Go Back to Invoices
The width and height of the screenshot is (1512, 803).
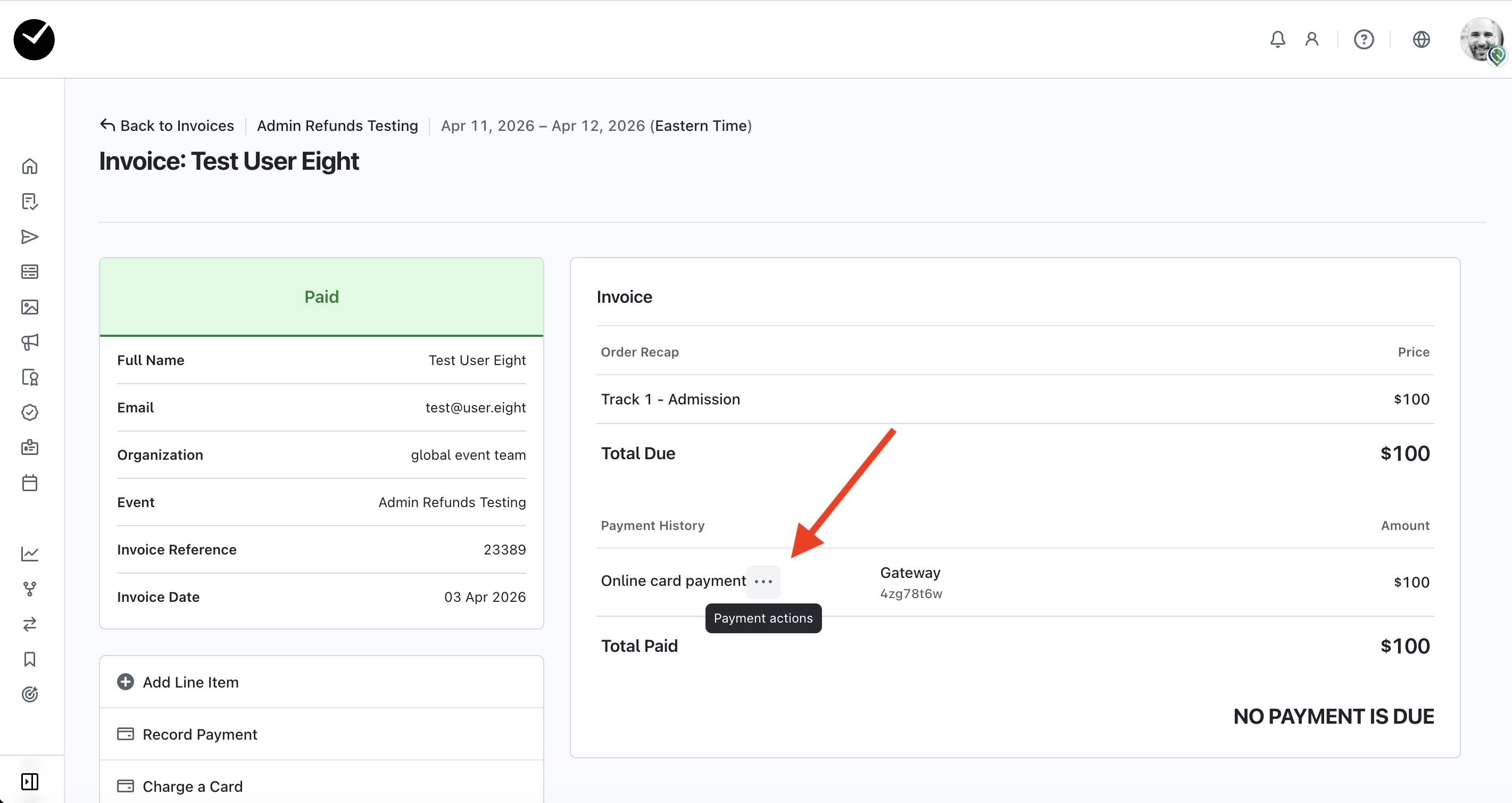(x=167, y=126)
